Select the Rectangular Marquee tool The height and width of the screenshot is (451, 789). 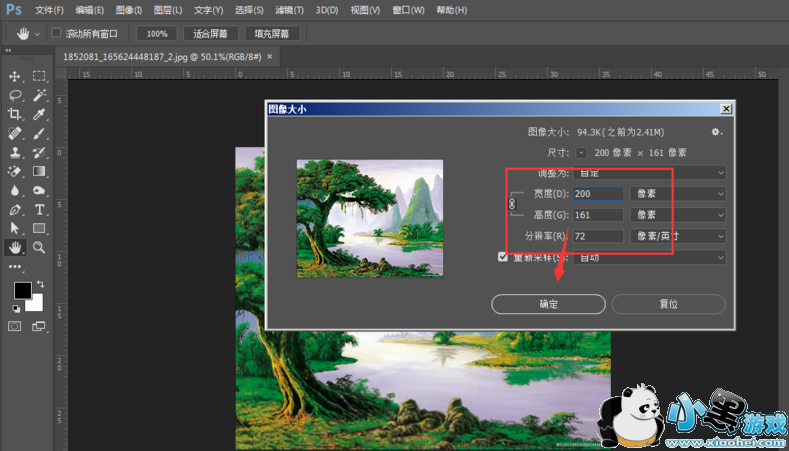(39, 76)
